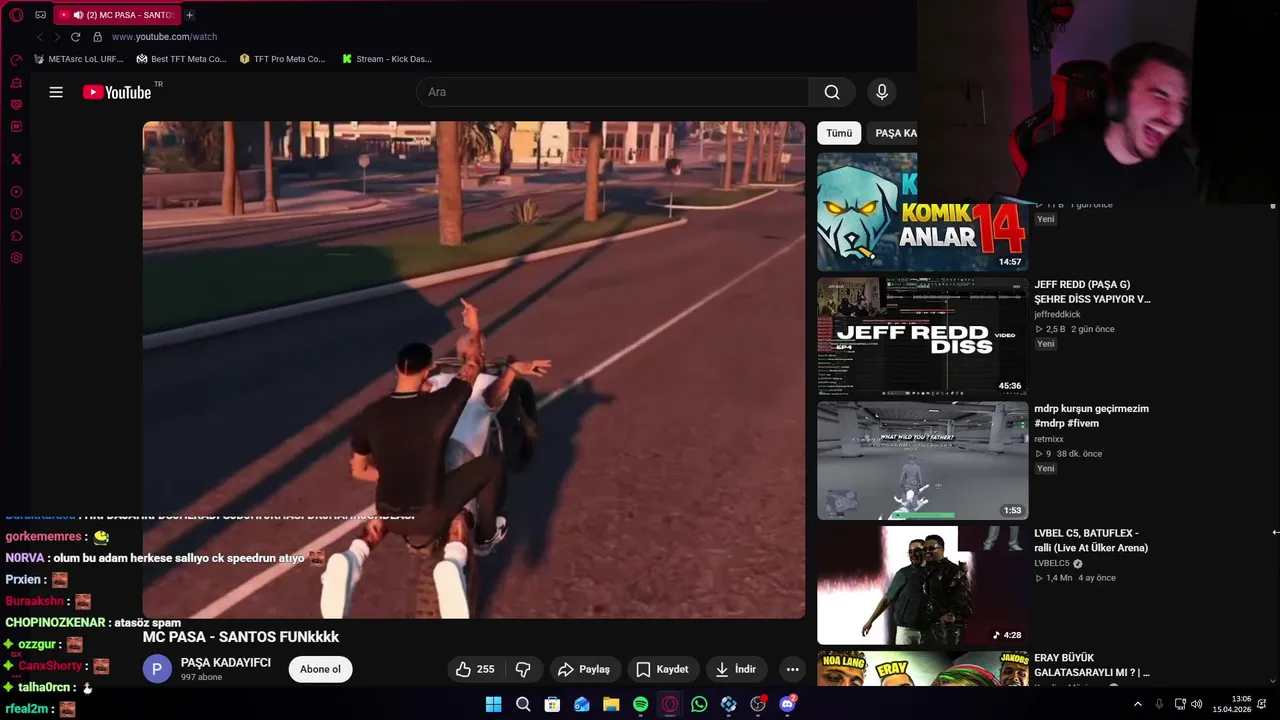Open METAsrc LoL URF bookmark
Screen dimensions: 1280x720
79,59
